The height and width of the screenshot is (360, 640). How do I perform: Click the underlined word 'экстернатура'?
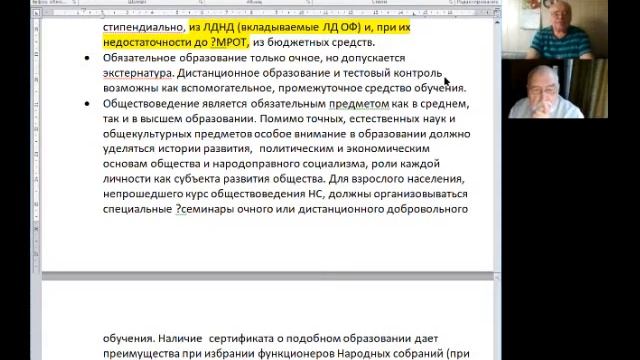point(137,73)
